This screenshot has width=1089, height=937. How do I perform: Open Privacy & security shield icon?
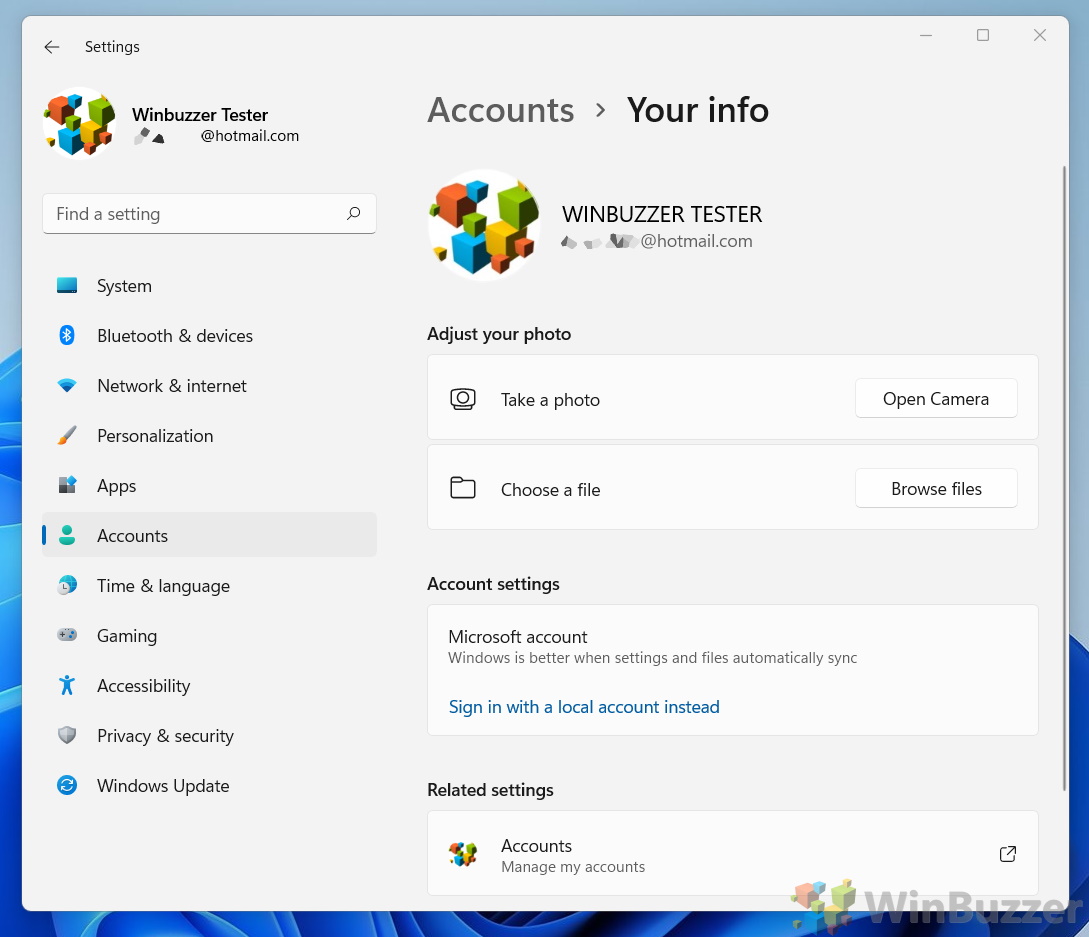coord(67,736)
